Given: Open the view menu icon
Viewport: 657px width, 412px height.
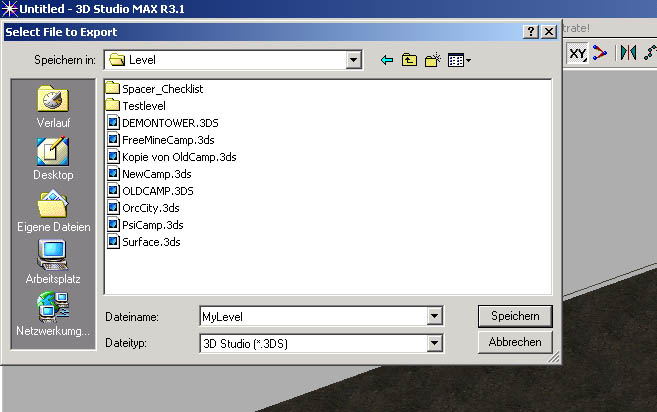Looking at the screenshot, I should click(459, 61).
